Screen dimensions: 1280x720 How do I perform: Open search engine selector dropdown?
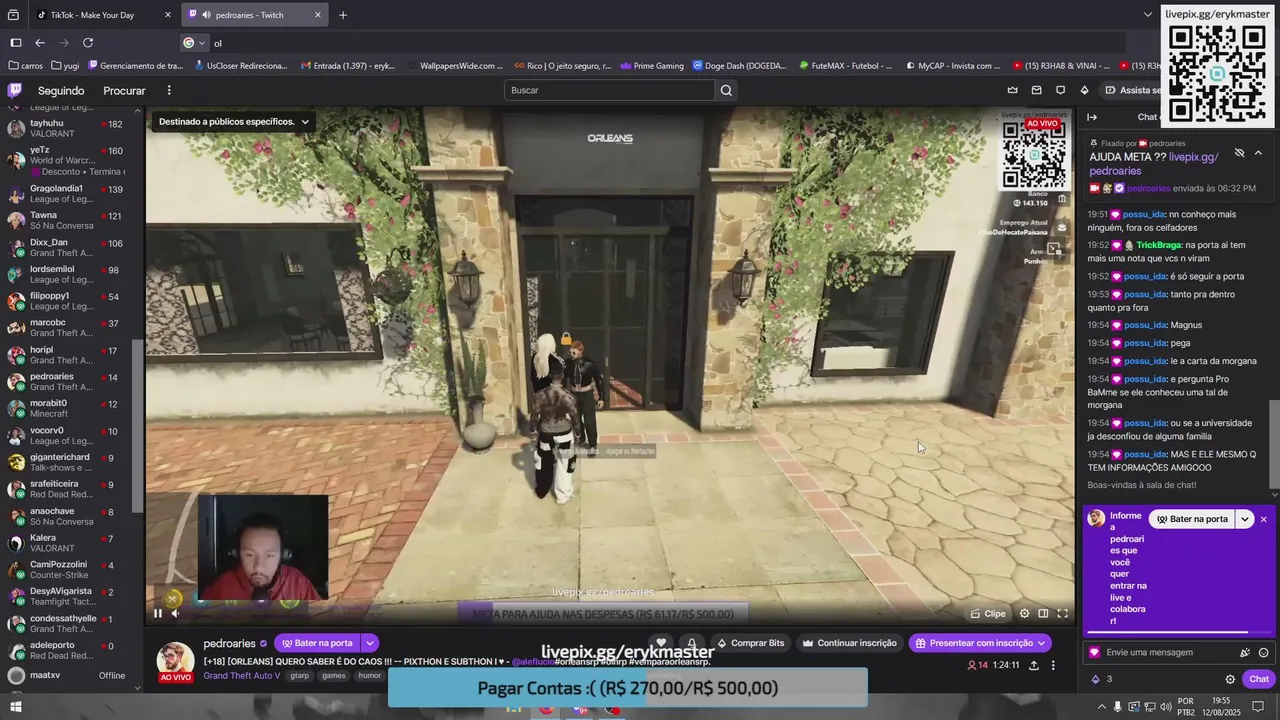(194, 43)
